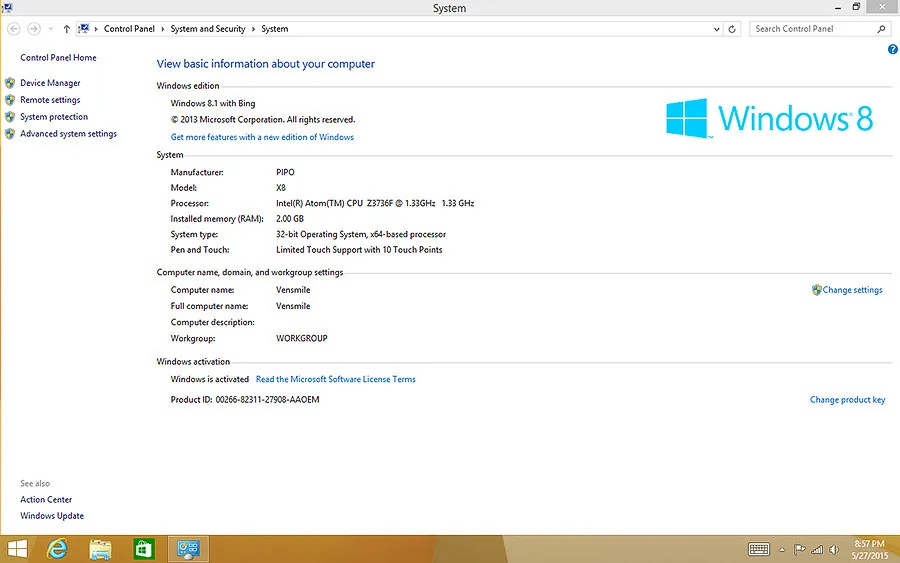The image size is (900, 563).
Task: Click installed memory value 2.00 GB
Action: tap(290, 219)
